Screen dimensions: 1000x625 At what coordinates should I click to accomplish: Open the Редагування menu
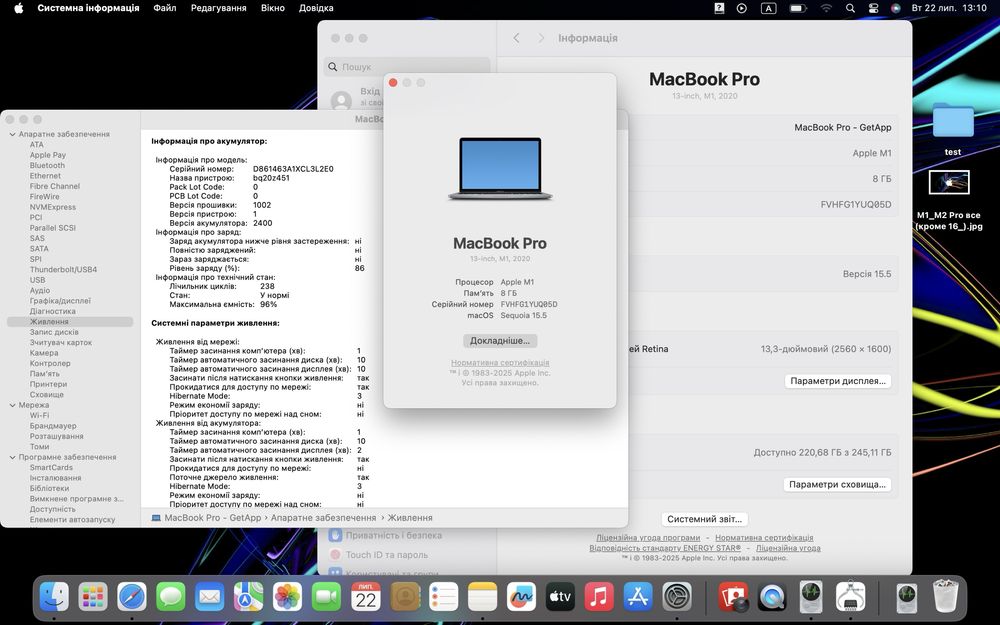coord(218,8)
